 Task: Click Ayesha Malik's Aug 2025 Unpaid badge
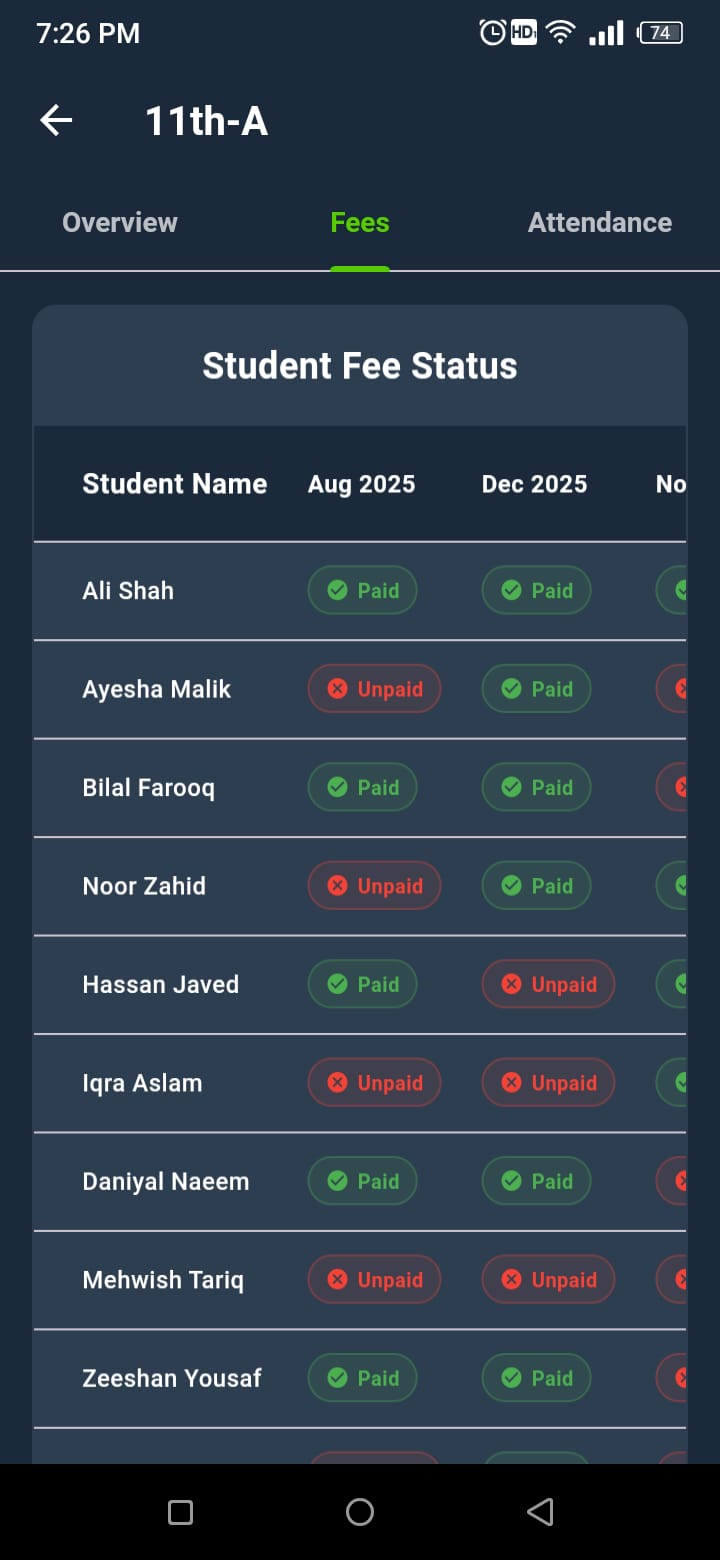pyautogui.click(x=374, y=689)
